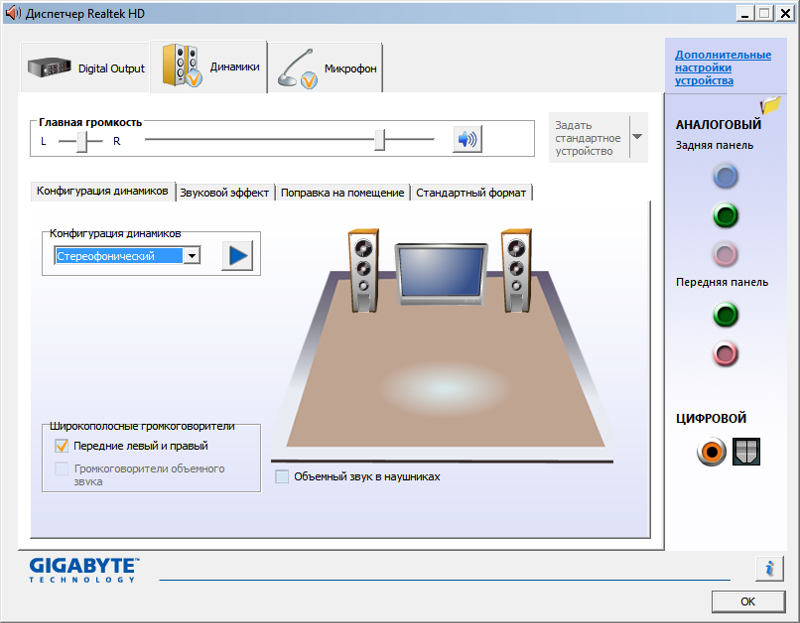Click the main volume slider handle
Viewport: 800px width, 623px height.
coord(379,140)
